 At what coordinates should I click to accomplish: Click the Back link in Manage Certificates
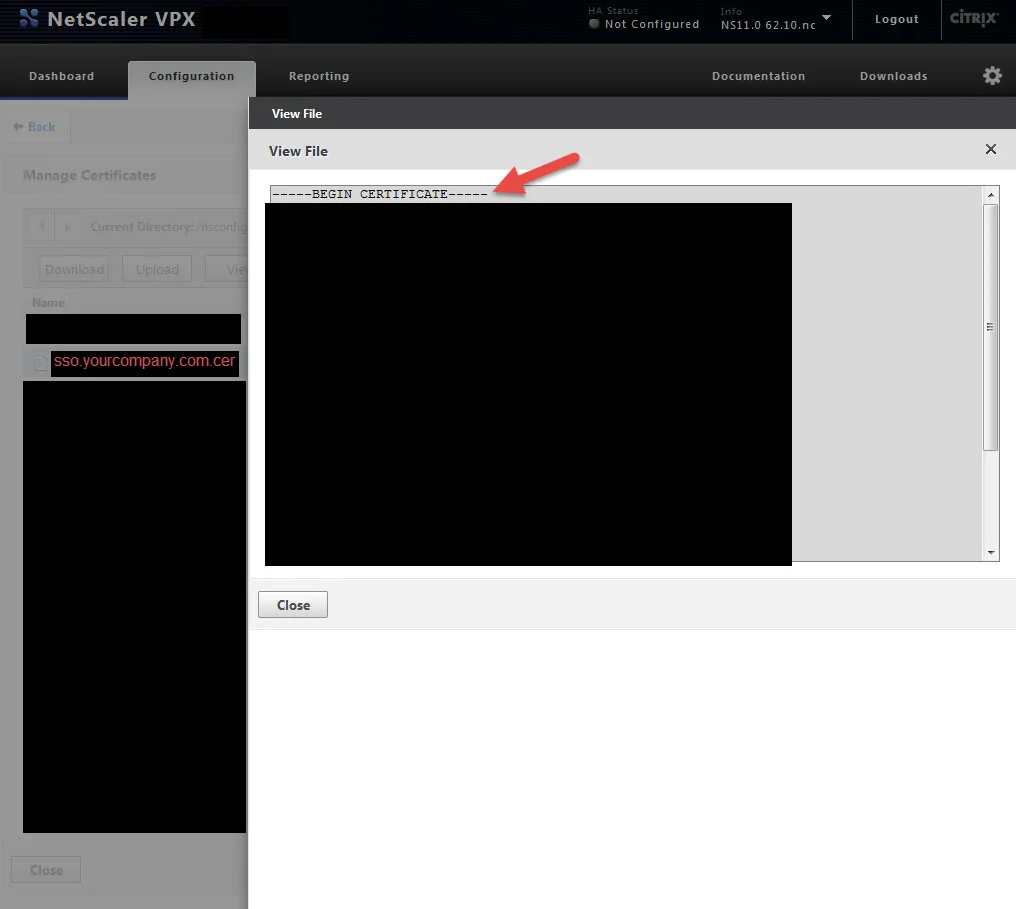35,127
